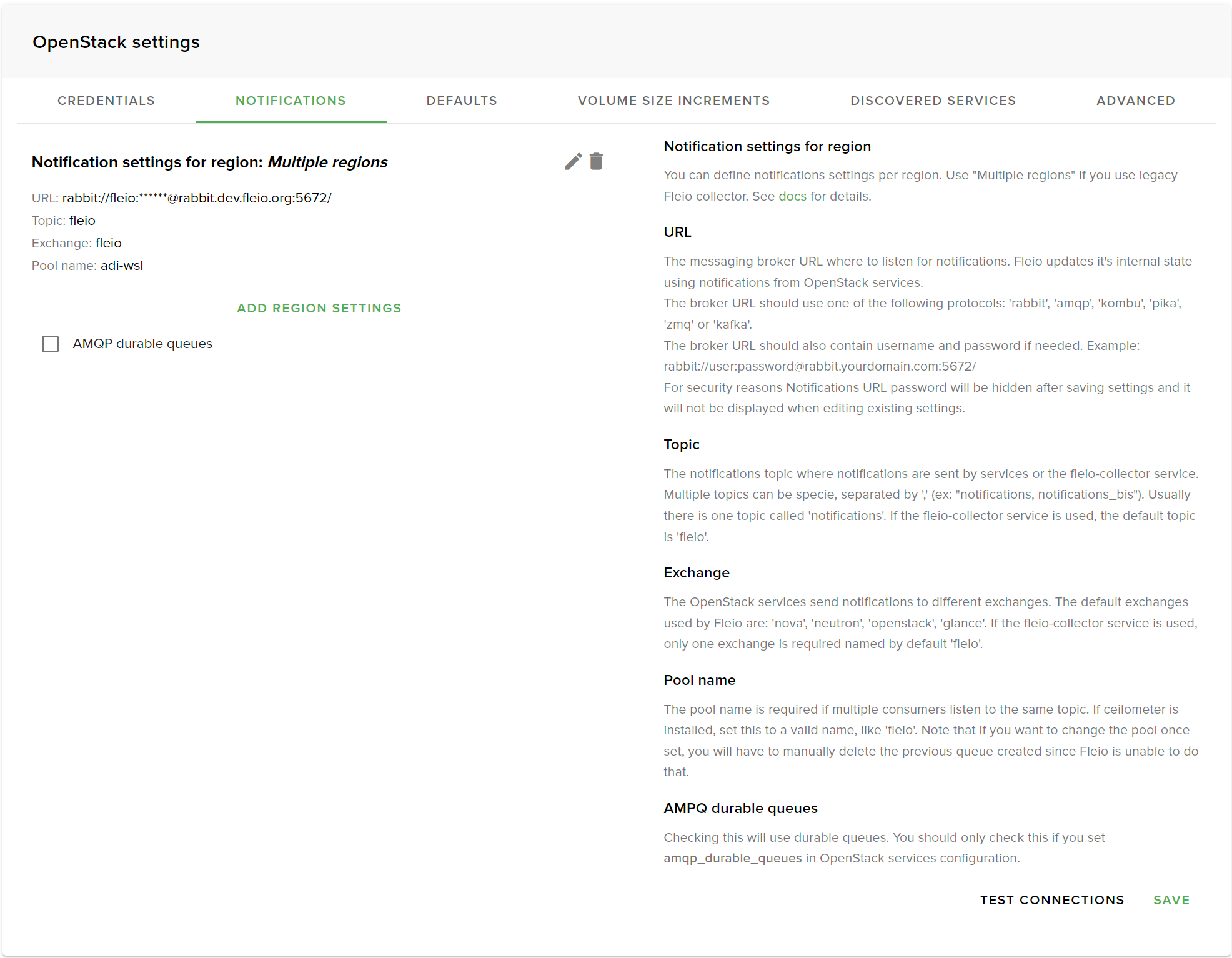The image size is (1232, 958).
Task: Switch to the Advanced tab
Action: pyautogui.click(x=1135, y=101)
